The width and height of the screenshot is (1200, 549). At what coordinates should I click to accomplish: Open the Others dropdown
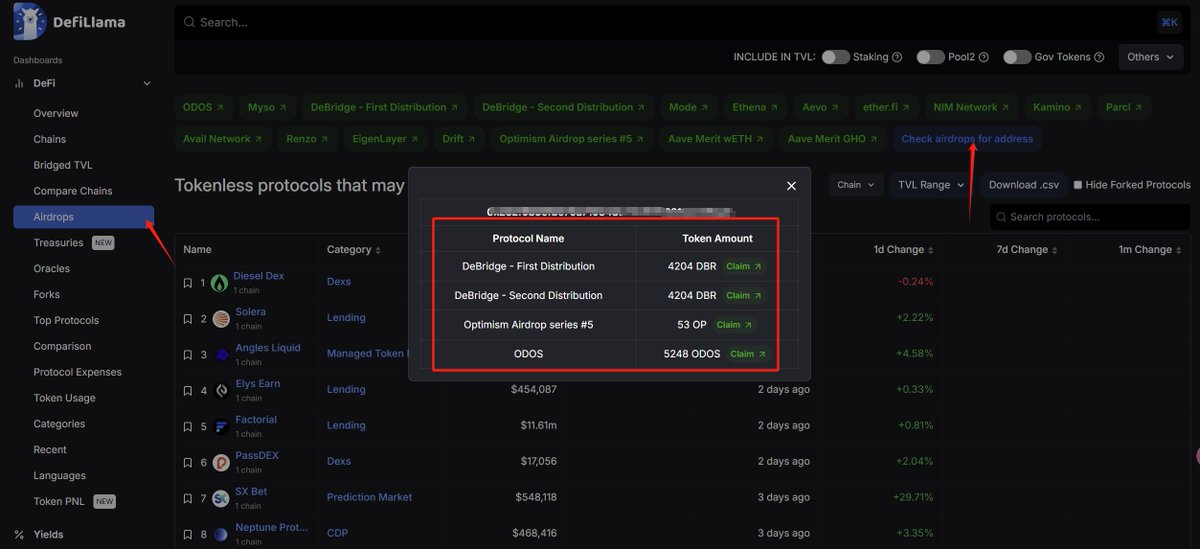pos(1150,57)
